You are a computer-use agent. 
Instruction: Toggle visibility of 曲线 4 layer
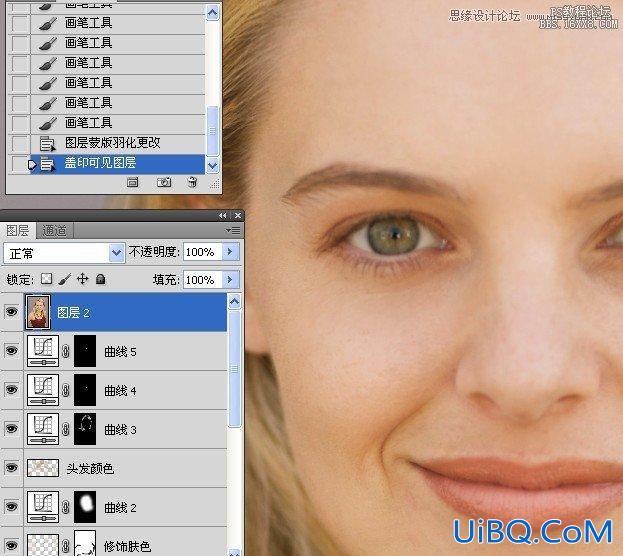11,389
